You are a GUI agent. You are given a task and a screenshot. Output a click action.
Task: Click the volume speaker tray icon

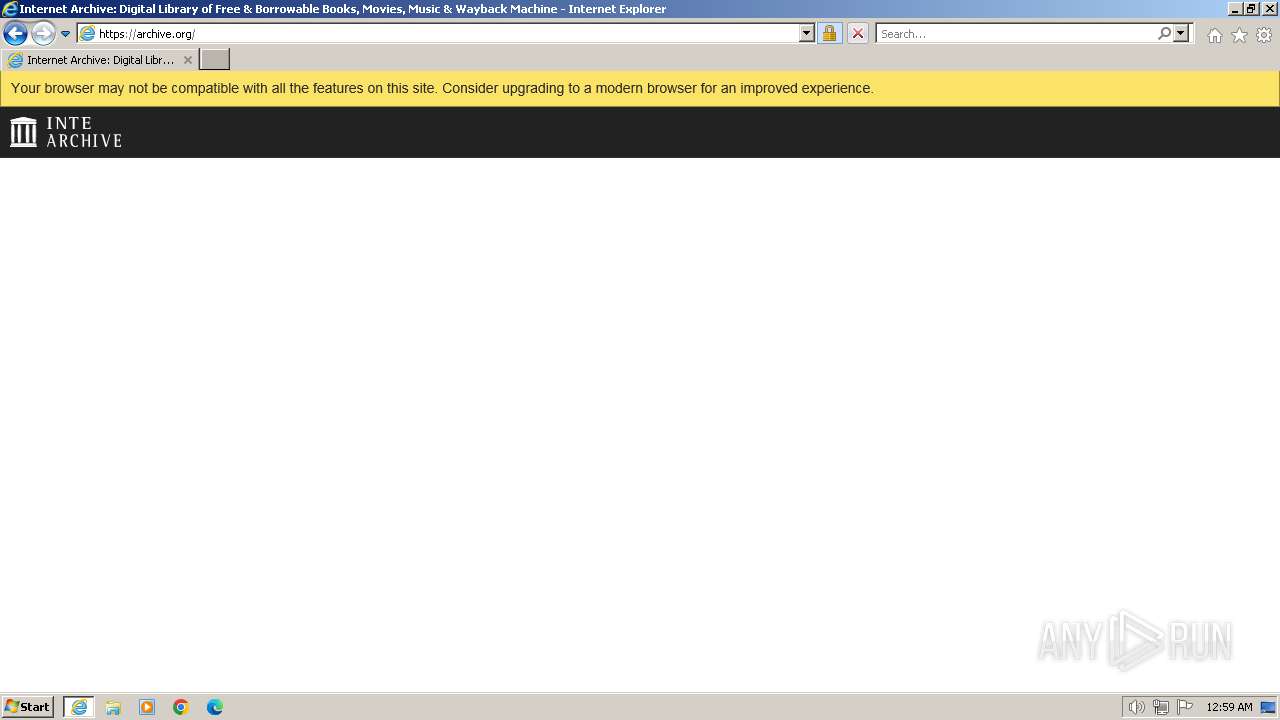tap(1136, 707)
